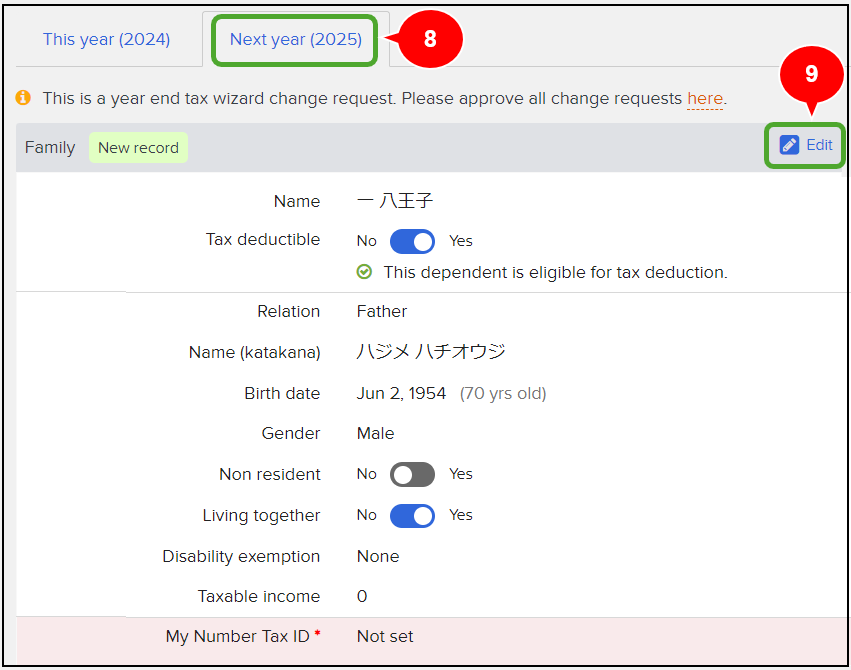Toggle the Non resident switch

point(412,475)
